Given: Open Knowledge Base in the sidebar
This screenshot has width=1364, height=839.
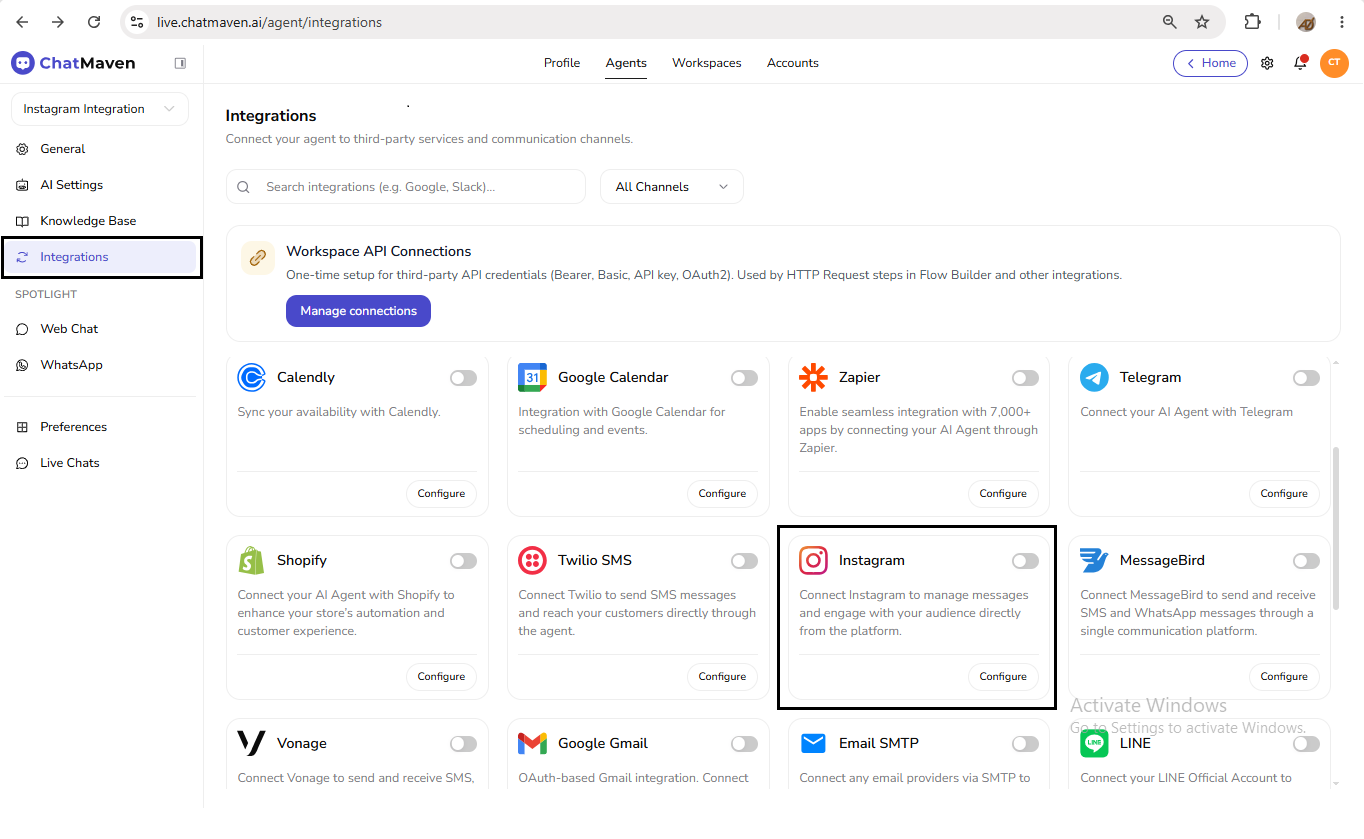Looking at the screenshot, I should tap(100, 221).
